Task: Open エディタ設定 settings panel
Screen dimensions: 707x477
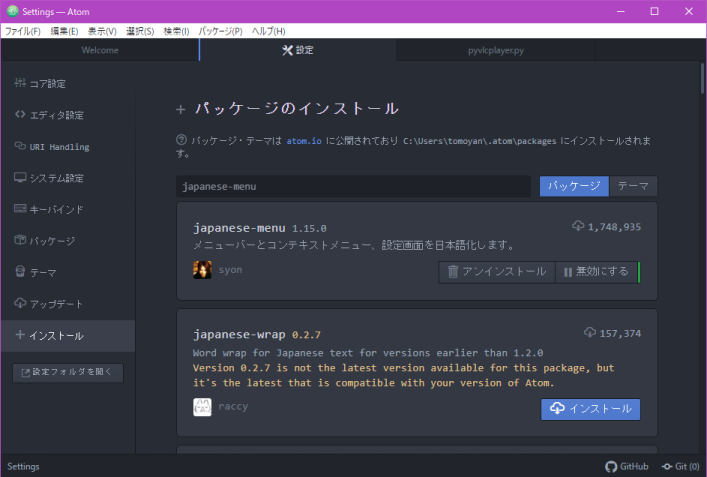Action: pos(55,115)
